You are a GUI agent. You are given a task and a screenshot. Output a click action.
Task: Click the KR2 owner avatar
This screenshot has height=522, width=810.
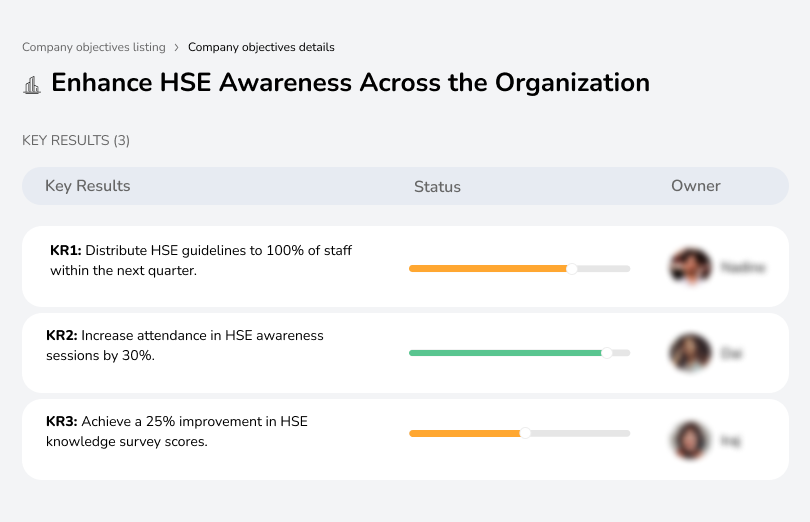690,352
